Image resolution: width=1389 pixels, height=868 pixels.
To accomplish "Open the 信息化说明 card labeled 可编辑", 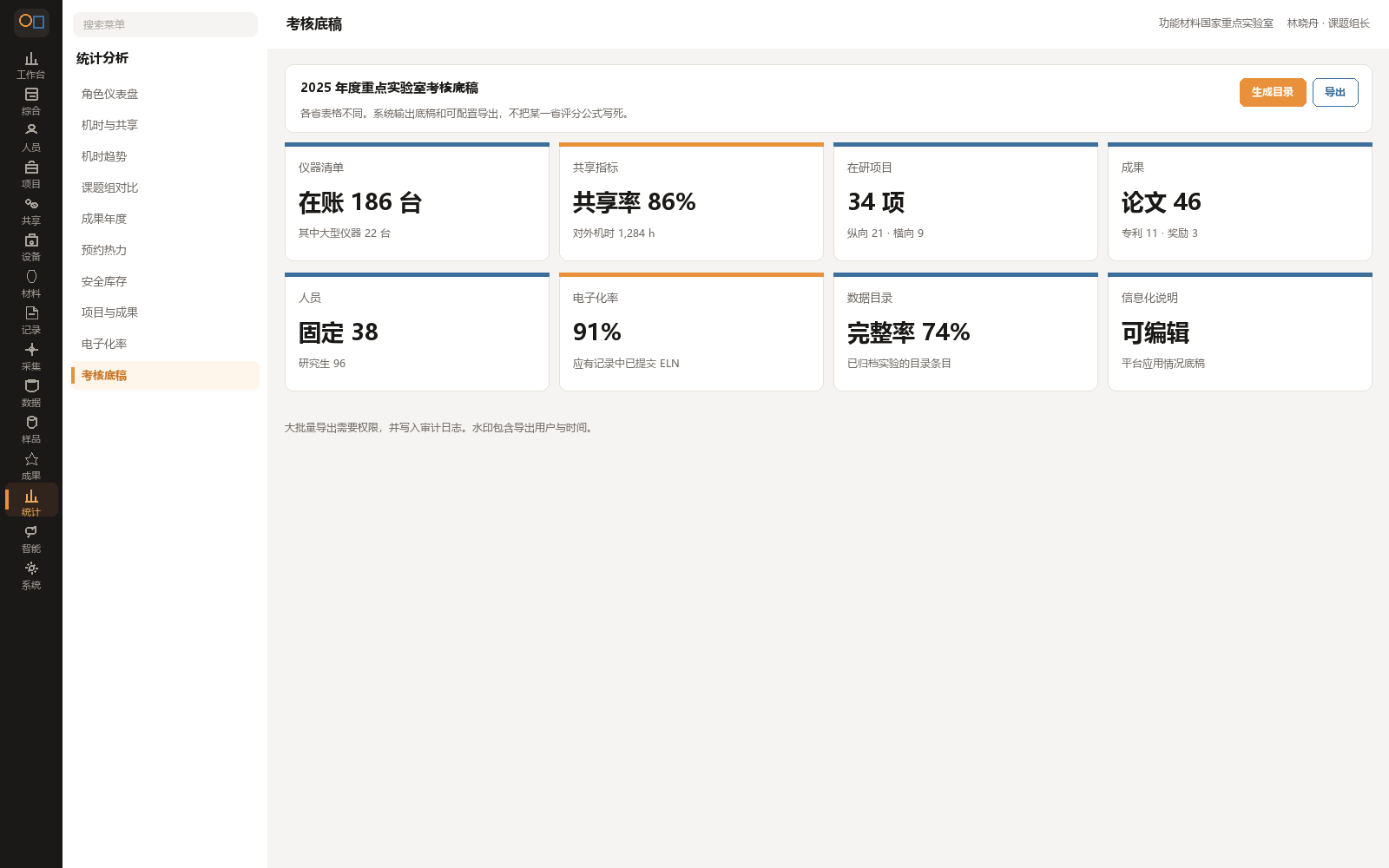I will [1240, 332].
